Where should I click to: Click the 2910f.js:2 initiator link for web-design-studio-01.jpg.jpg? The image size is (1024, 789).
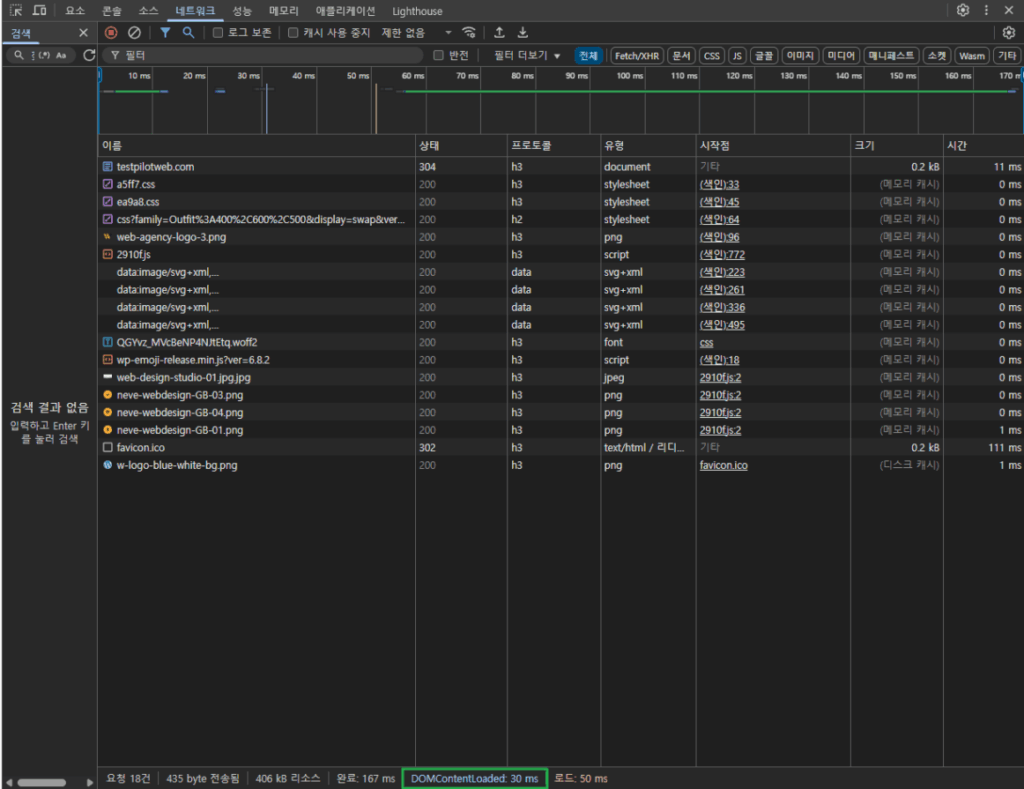click(x=720, y=377)
